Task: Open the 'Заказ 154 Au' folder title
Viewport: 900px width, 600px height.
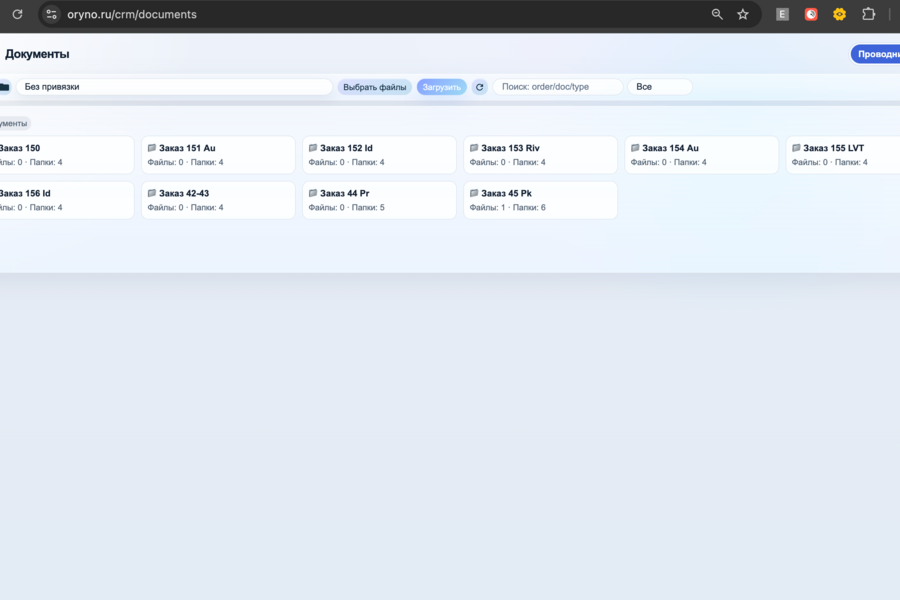Action: (670, 148)
